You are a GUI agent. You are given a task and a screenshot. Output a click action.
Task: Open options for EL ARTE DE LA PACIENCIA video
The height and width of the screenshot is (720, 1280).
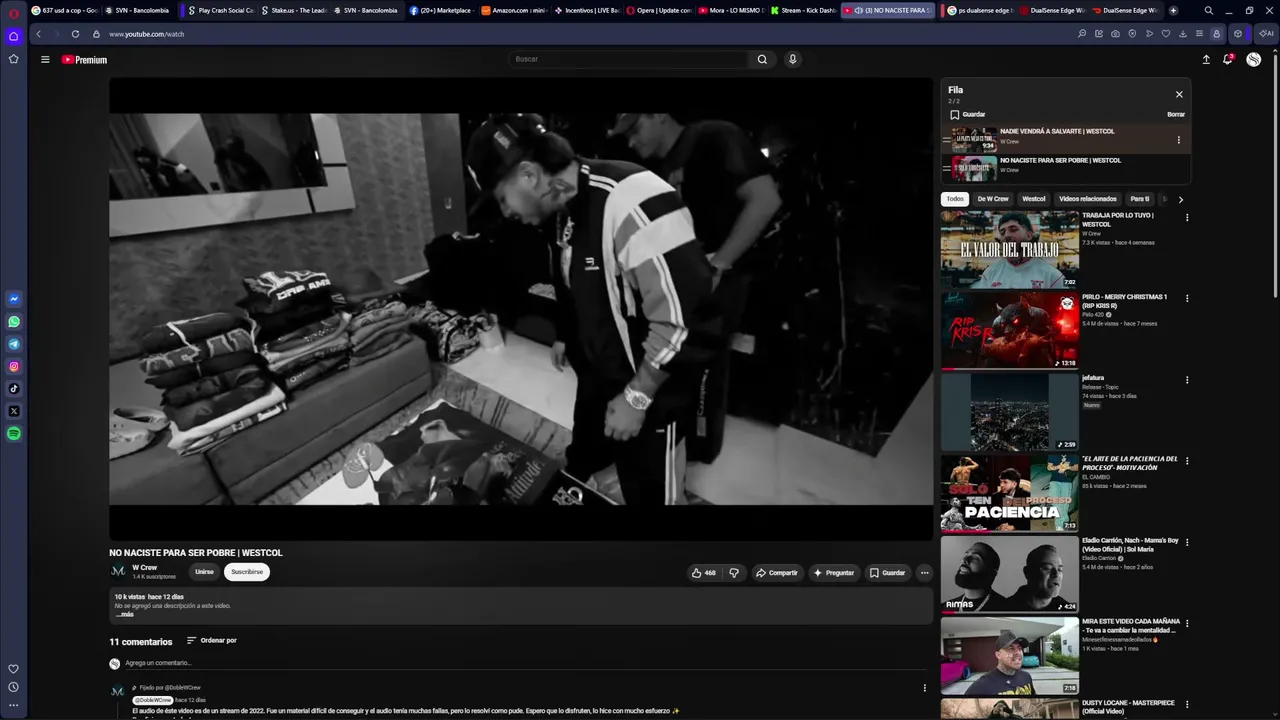(1187, 461)
